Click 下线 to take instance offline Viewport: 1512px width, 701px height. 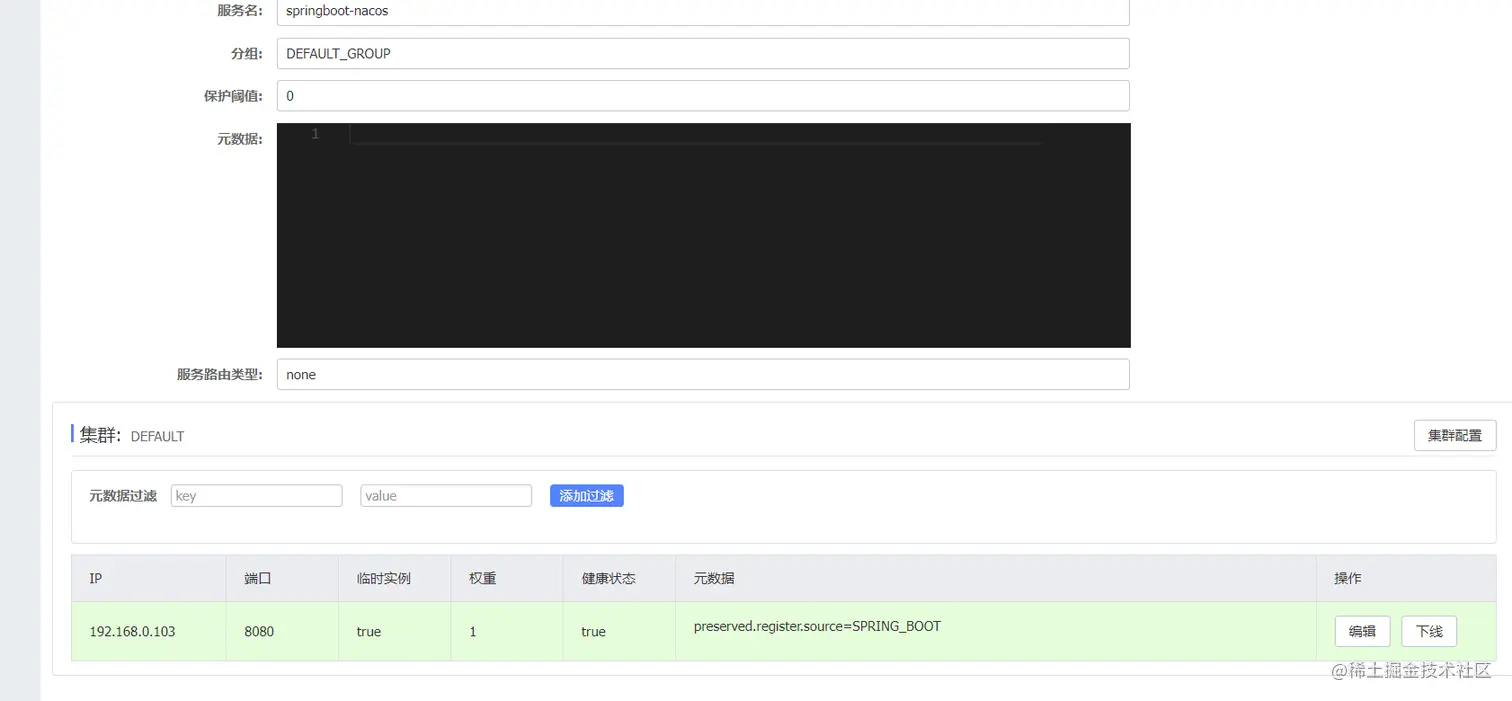1428,631
